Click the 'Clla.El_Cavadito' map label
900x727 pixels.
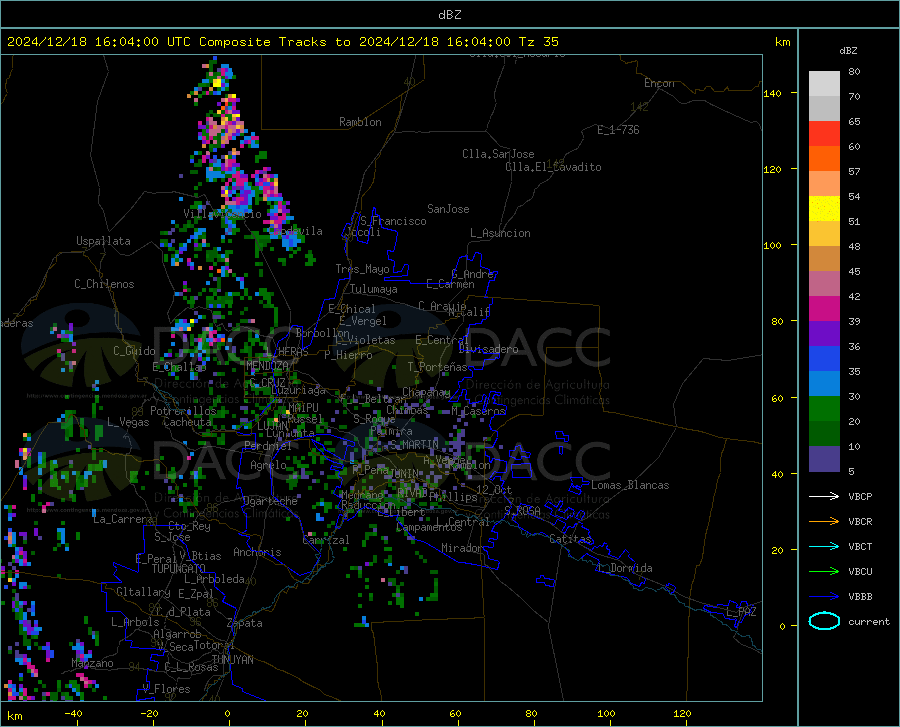click(553, 167)
